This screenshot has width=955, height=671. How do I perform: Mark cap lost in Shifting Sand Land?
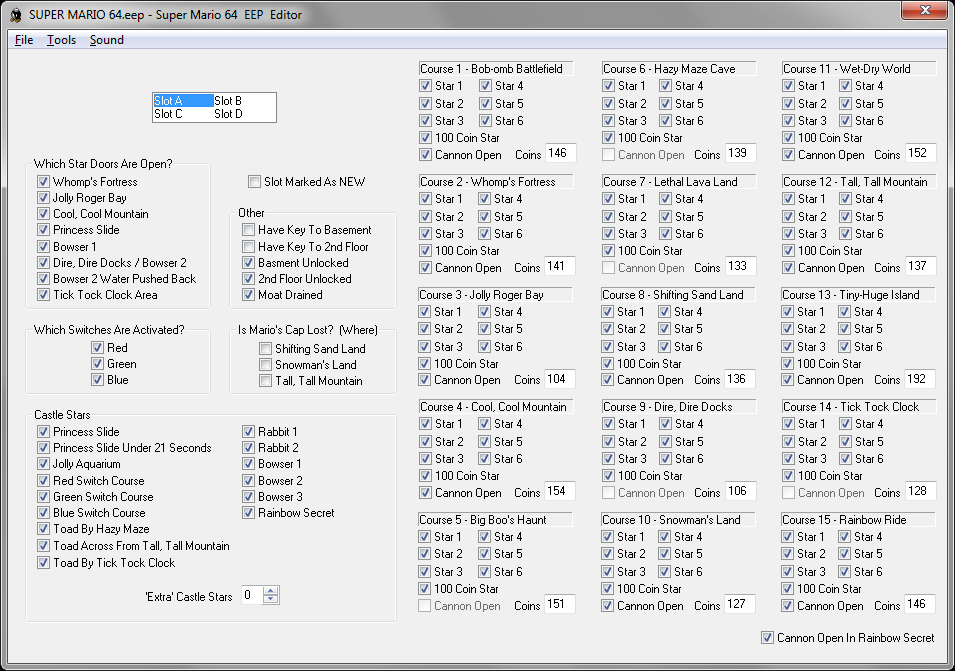[x=266, y=348]
